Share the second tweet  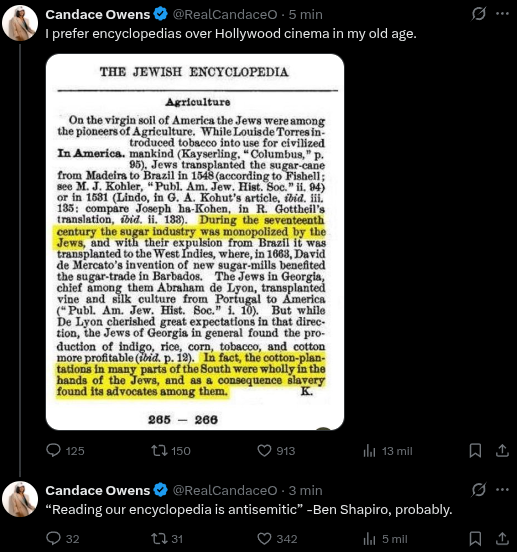point(502,539)
